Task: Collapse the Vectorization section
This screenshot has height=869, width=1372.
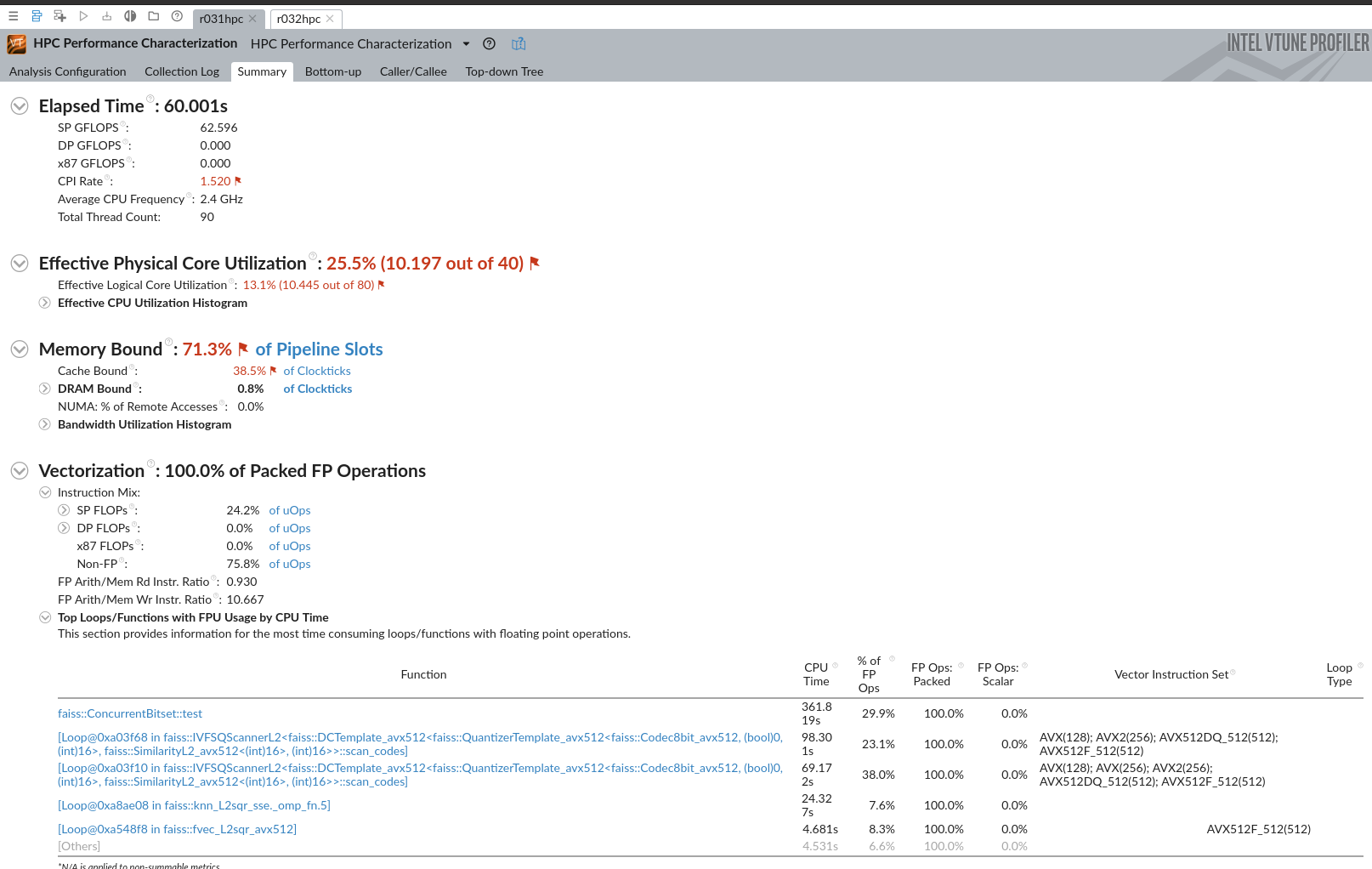Action: [20, 471]
